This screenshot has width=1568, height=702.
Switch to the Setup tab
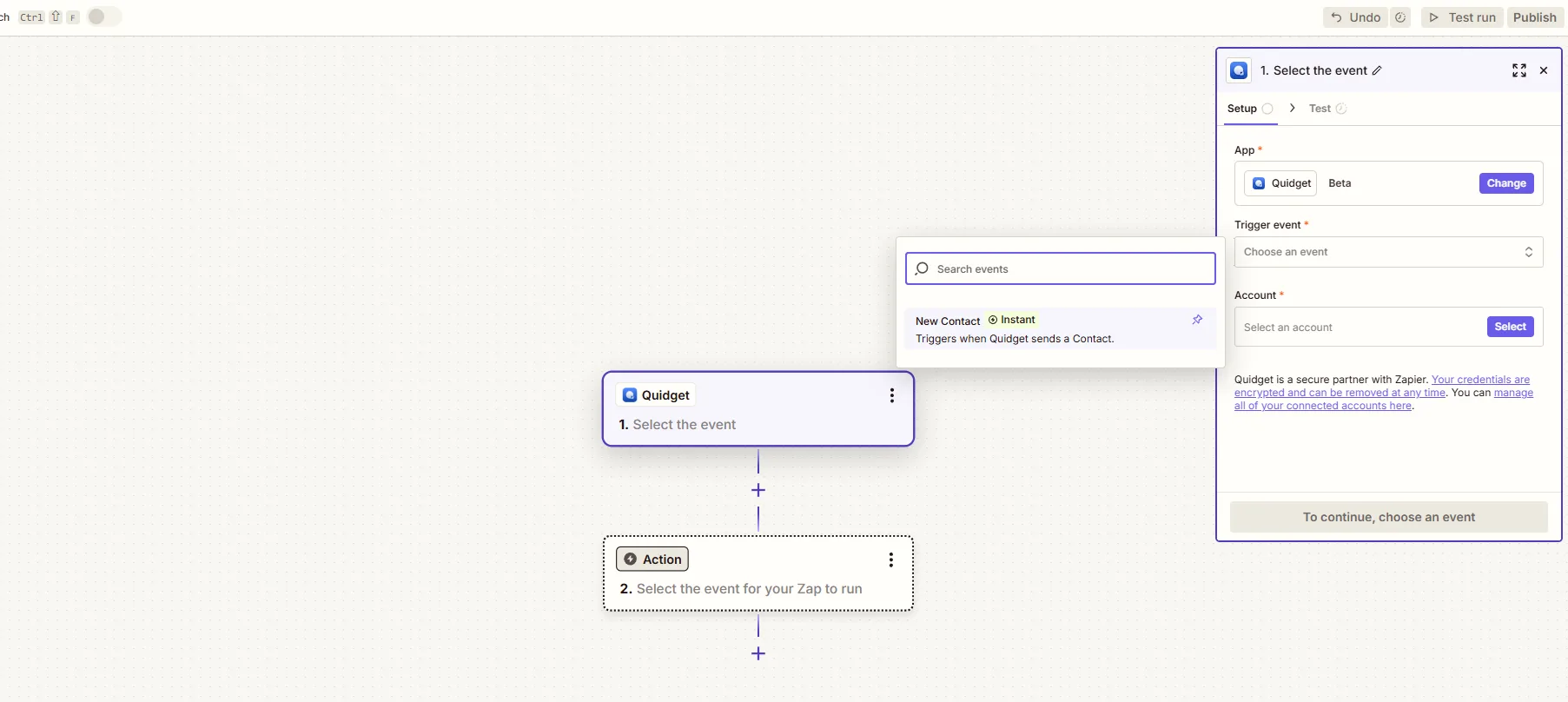1242,109
